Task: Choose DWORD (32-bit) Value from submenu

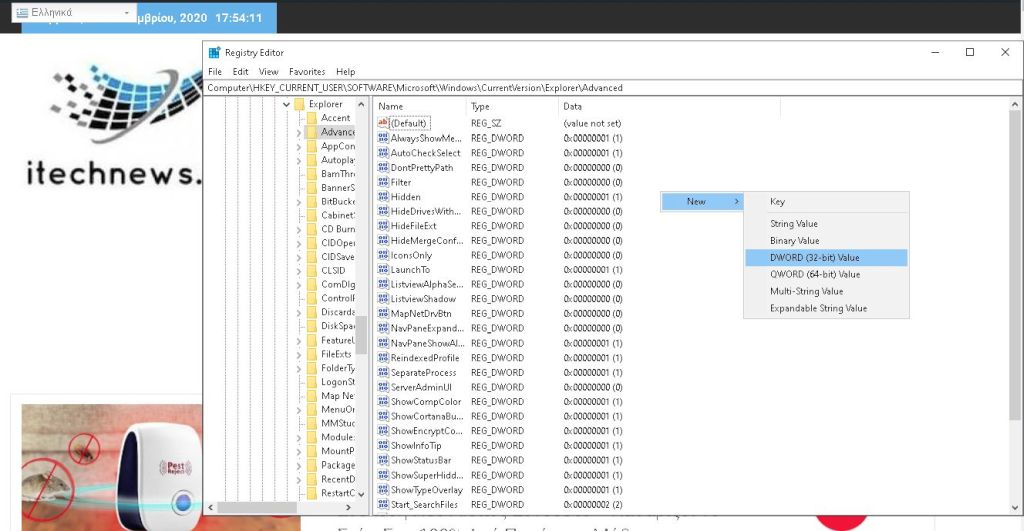Action: (826, 257)
